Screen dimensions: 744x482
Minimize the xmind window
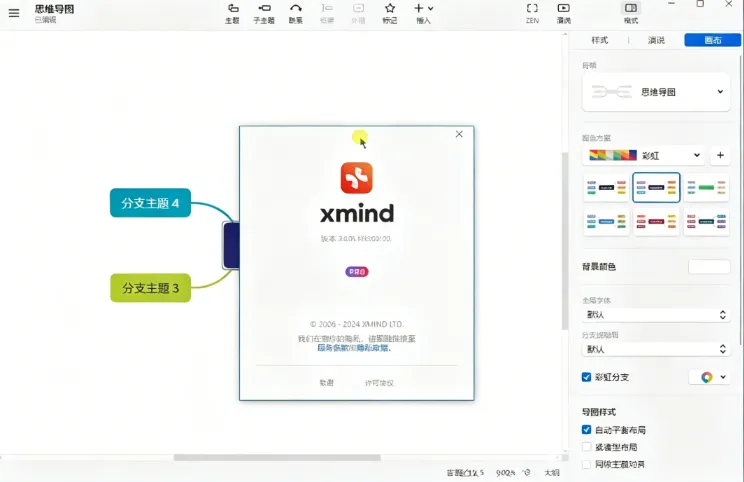pos(671,4)
